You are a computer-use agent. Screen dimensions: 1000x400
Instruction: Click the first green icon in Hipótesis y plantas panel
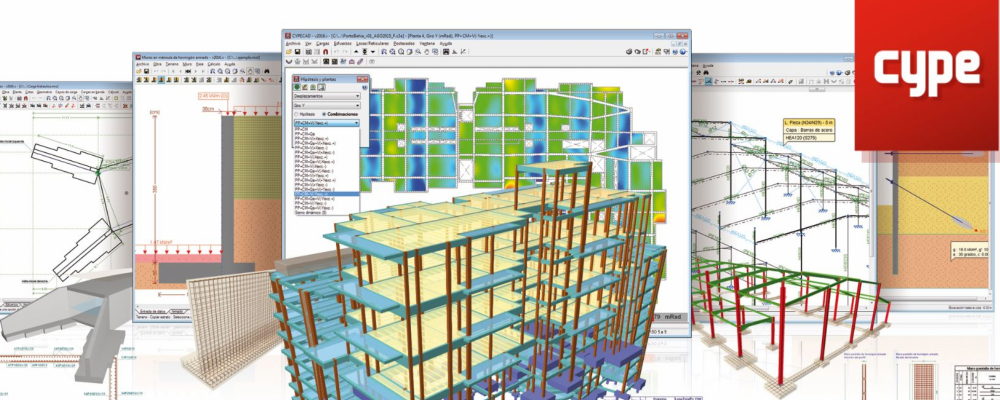point(297,87)
